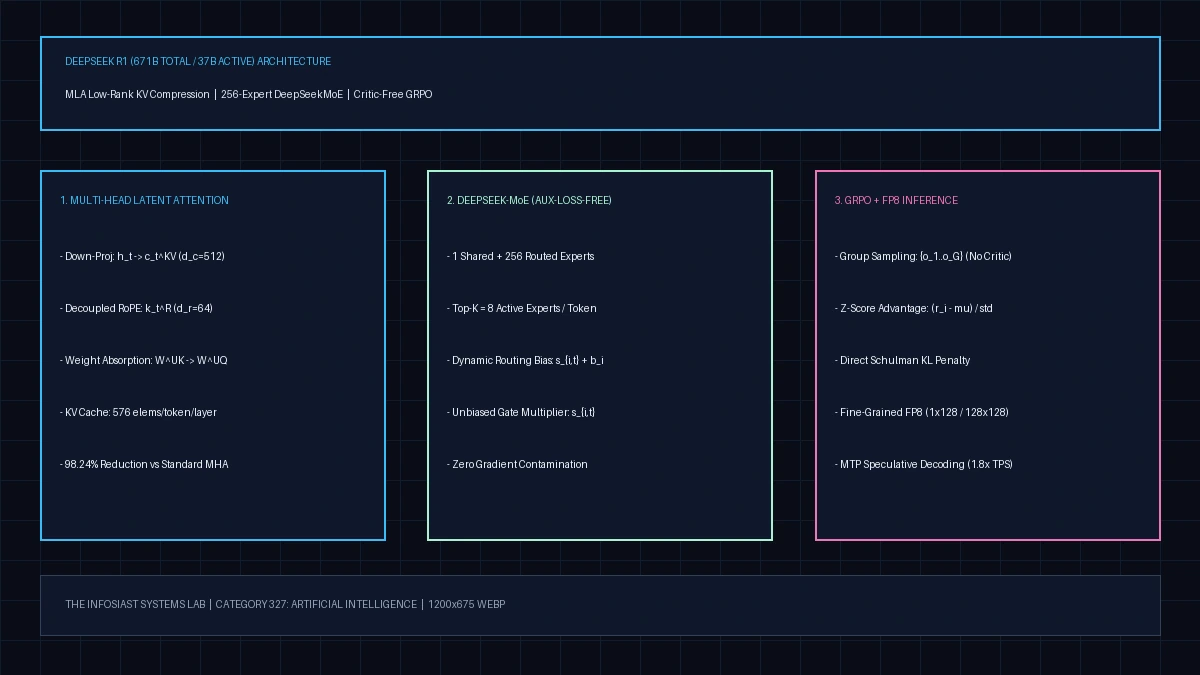This screenshot has height=675, width=1200.
Task: Click KV Cache 576 elems/token/layer text
Action: (x=138, y=413)
